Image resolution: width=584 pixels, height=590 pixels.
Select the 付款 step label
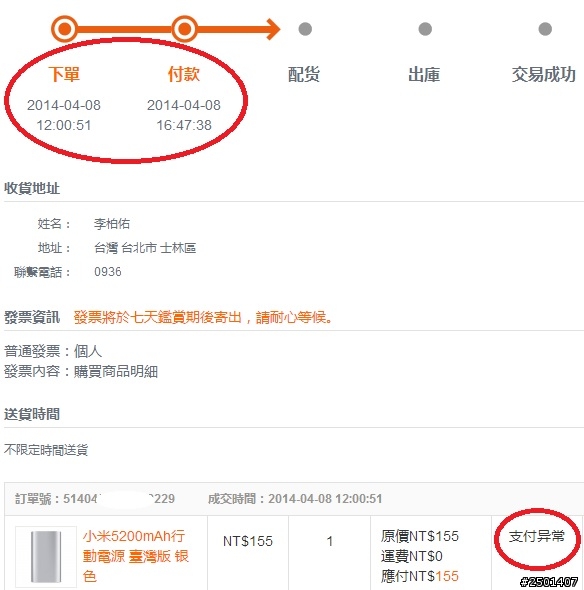pyautogui.click(x=184, y=74)
